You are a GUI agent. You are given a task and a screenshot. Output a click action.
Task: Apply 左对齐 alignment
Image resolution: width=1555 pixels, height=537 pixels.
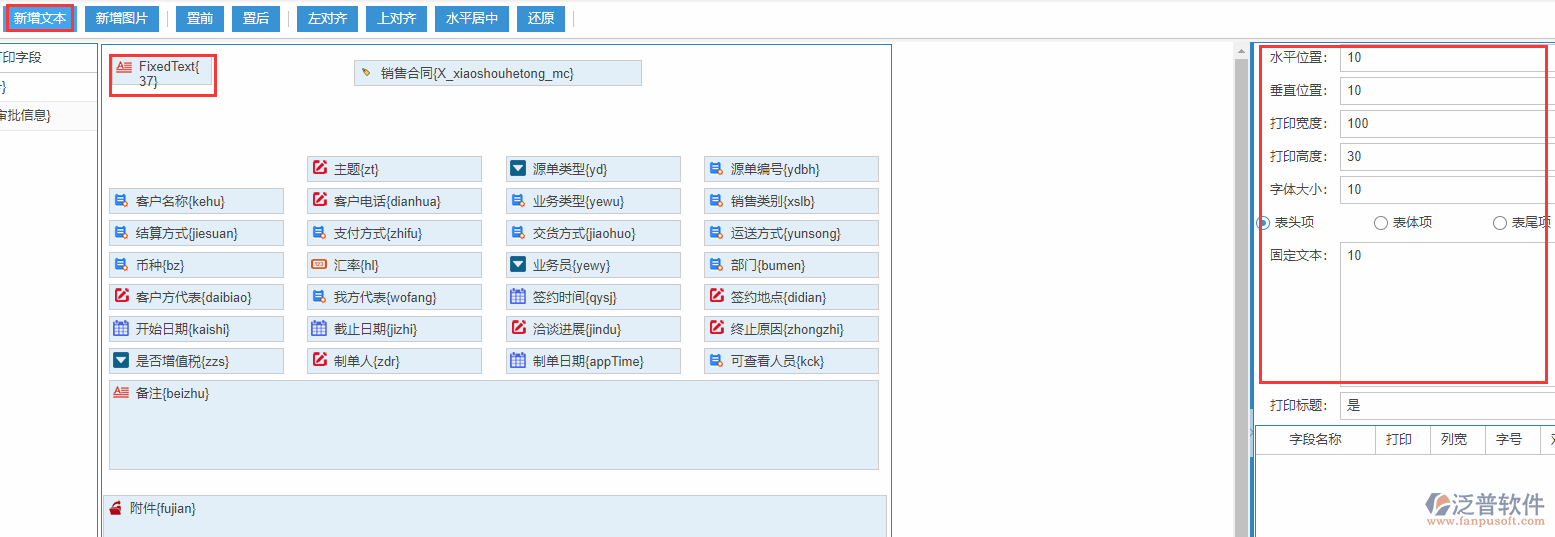(327, 18)
